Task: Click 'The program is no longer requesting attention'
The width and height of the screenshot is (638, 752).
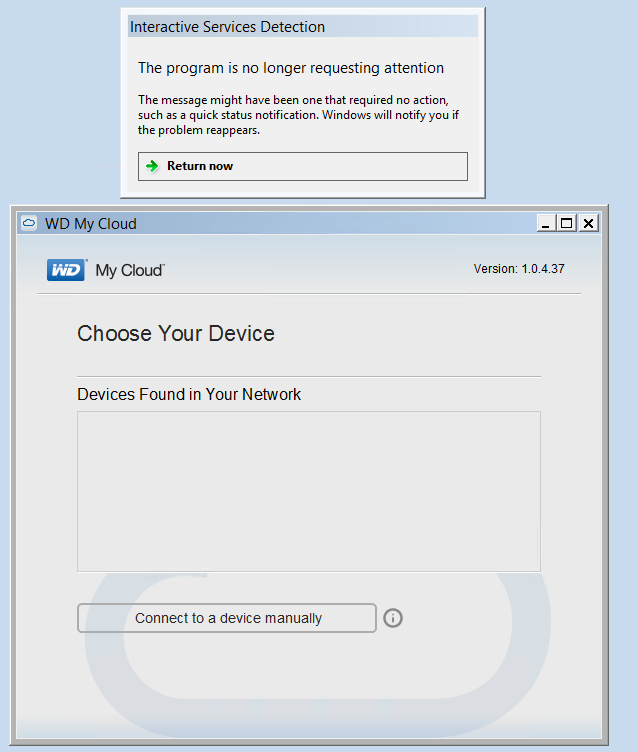Action: click(291, 68)
